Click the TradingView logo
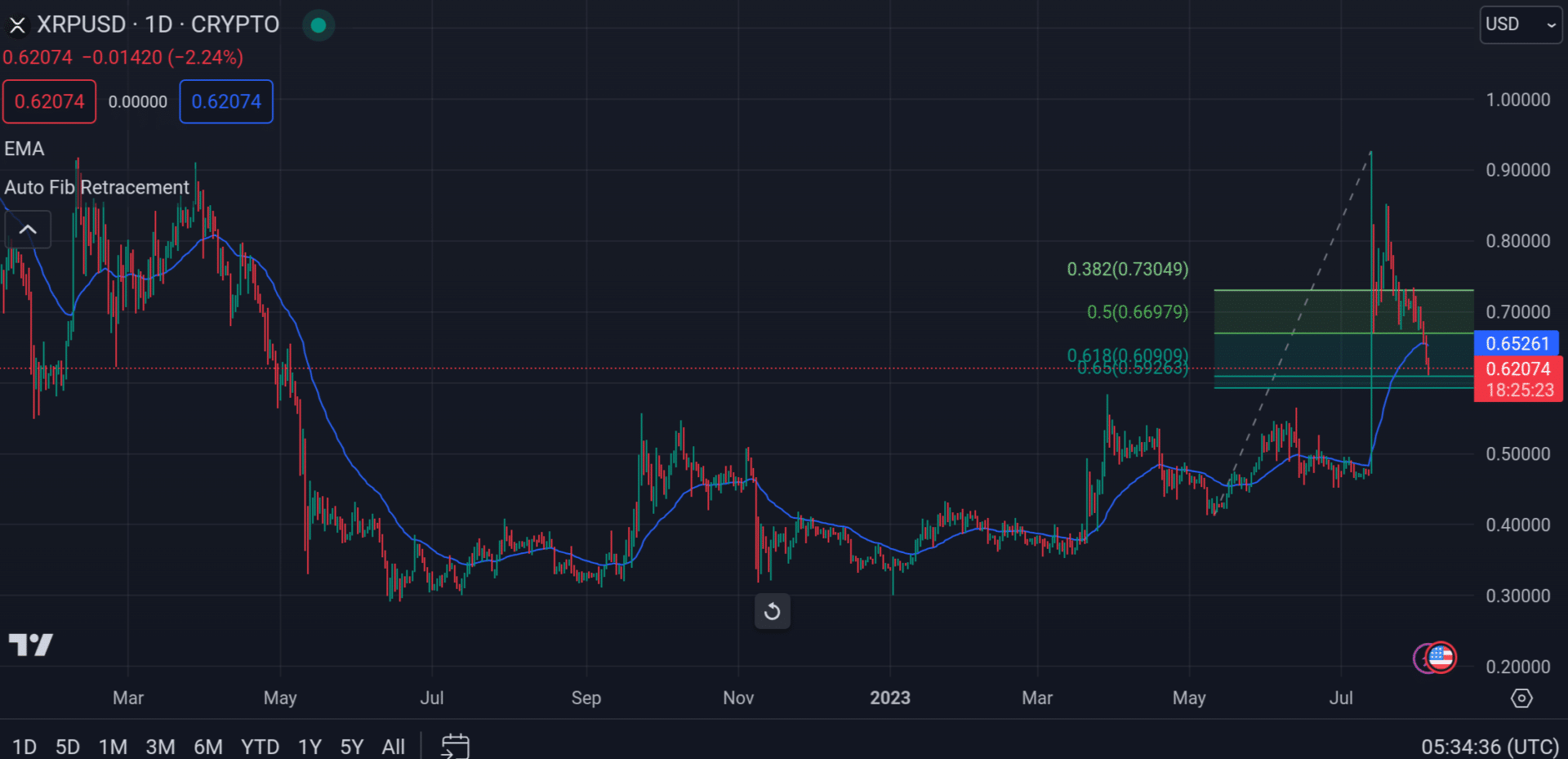The height and width of the screenshot is (759, 1568). point(31,645)
